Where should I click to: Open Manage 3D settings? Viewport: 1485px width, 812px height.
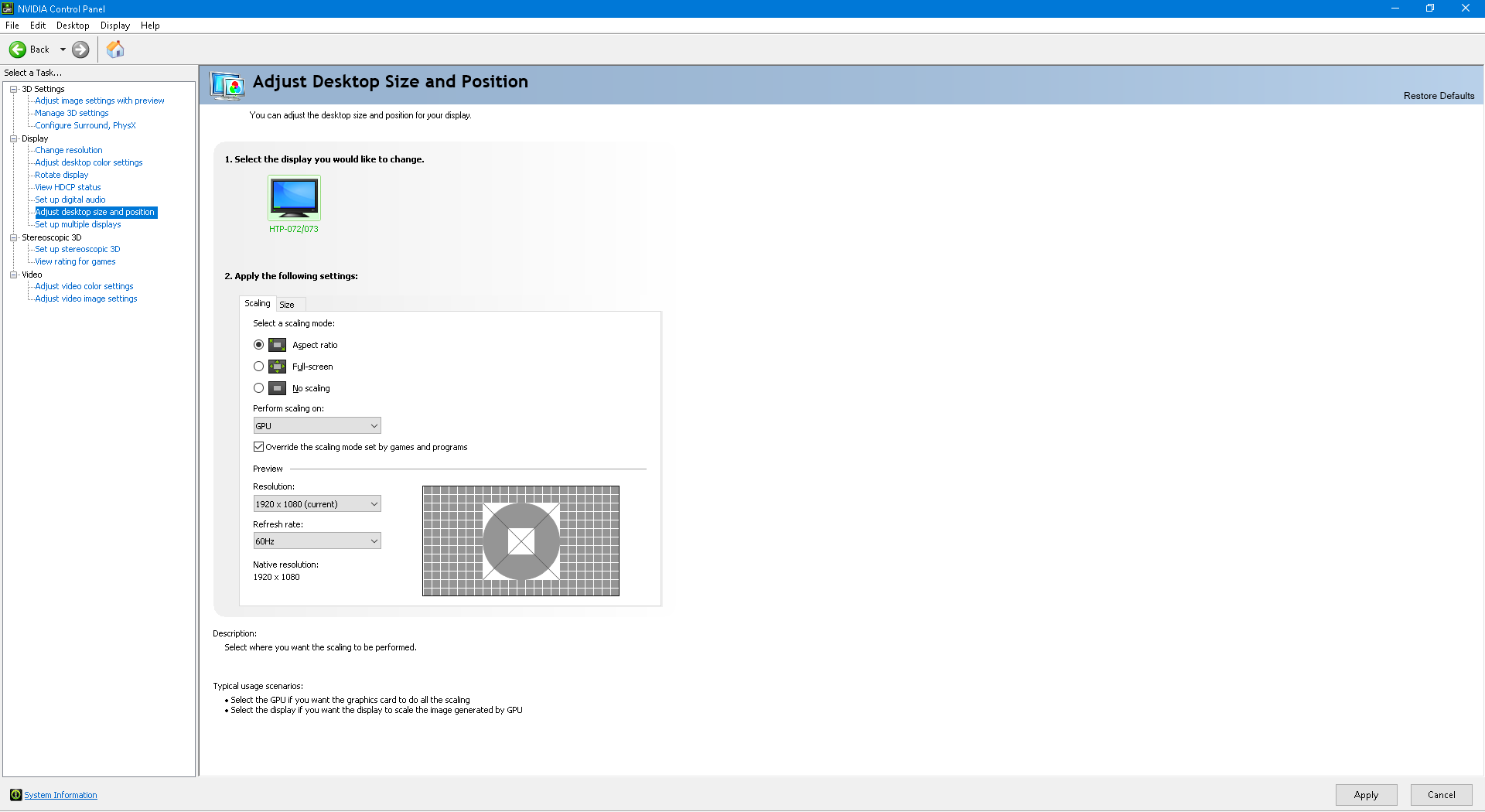click(x=72, y=113)
